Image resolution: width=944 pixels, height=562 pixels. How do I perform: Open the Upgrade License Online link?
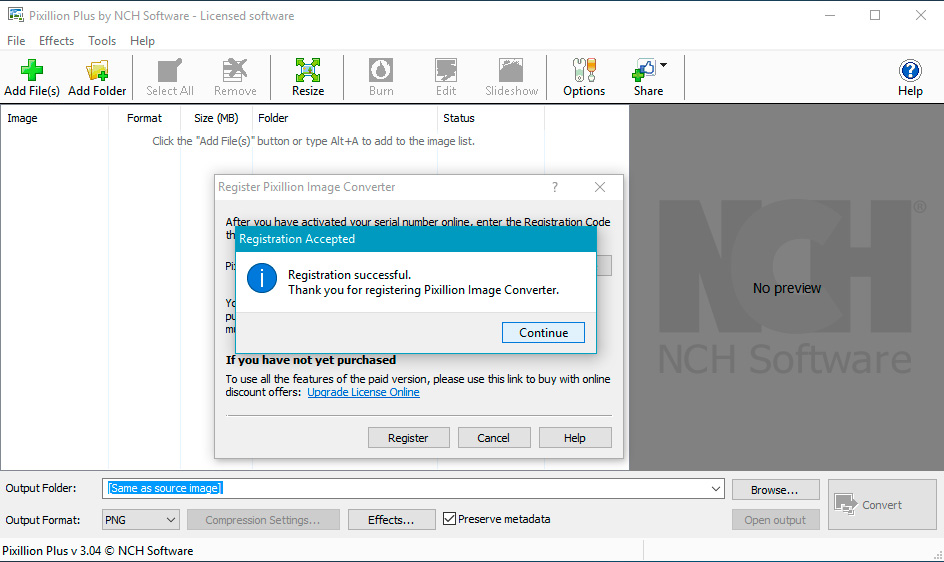coord(363,392)
